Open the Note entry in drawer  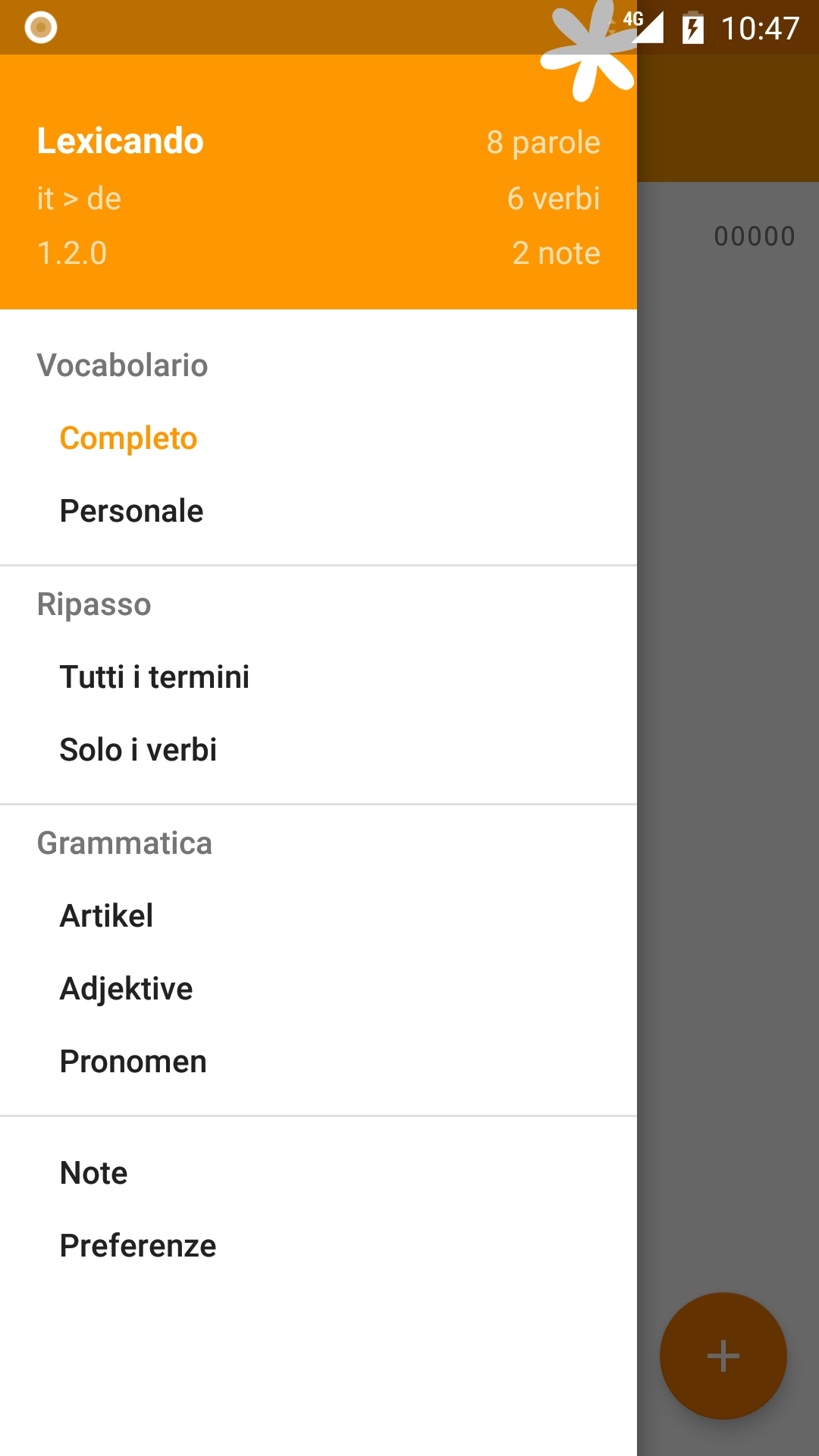pos(93,1173)
